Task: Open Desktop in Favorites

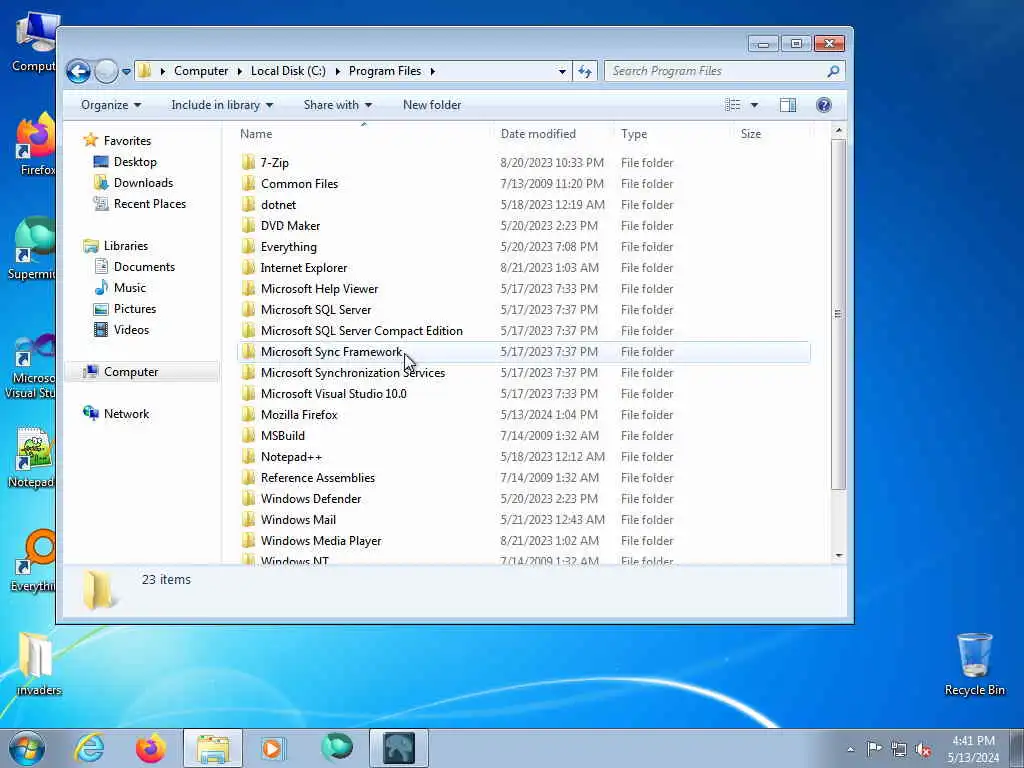Action: (135, 162)
